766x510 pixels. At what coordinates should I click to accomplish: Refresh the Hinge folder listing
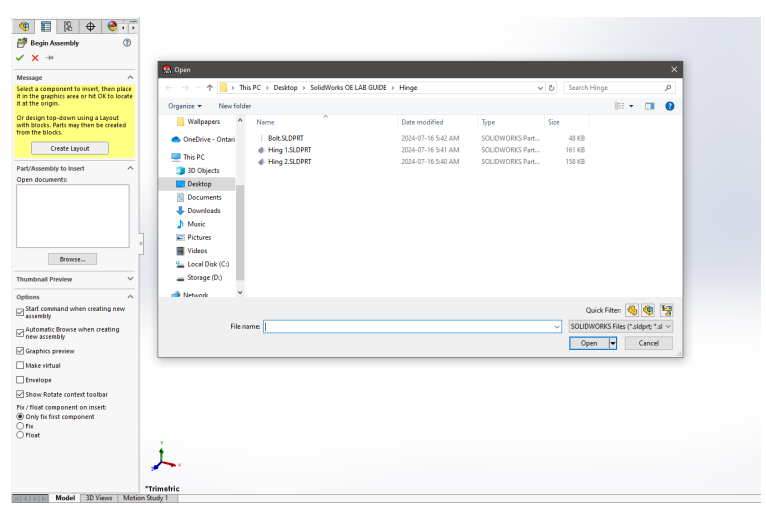coord(552,88)
